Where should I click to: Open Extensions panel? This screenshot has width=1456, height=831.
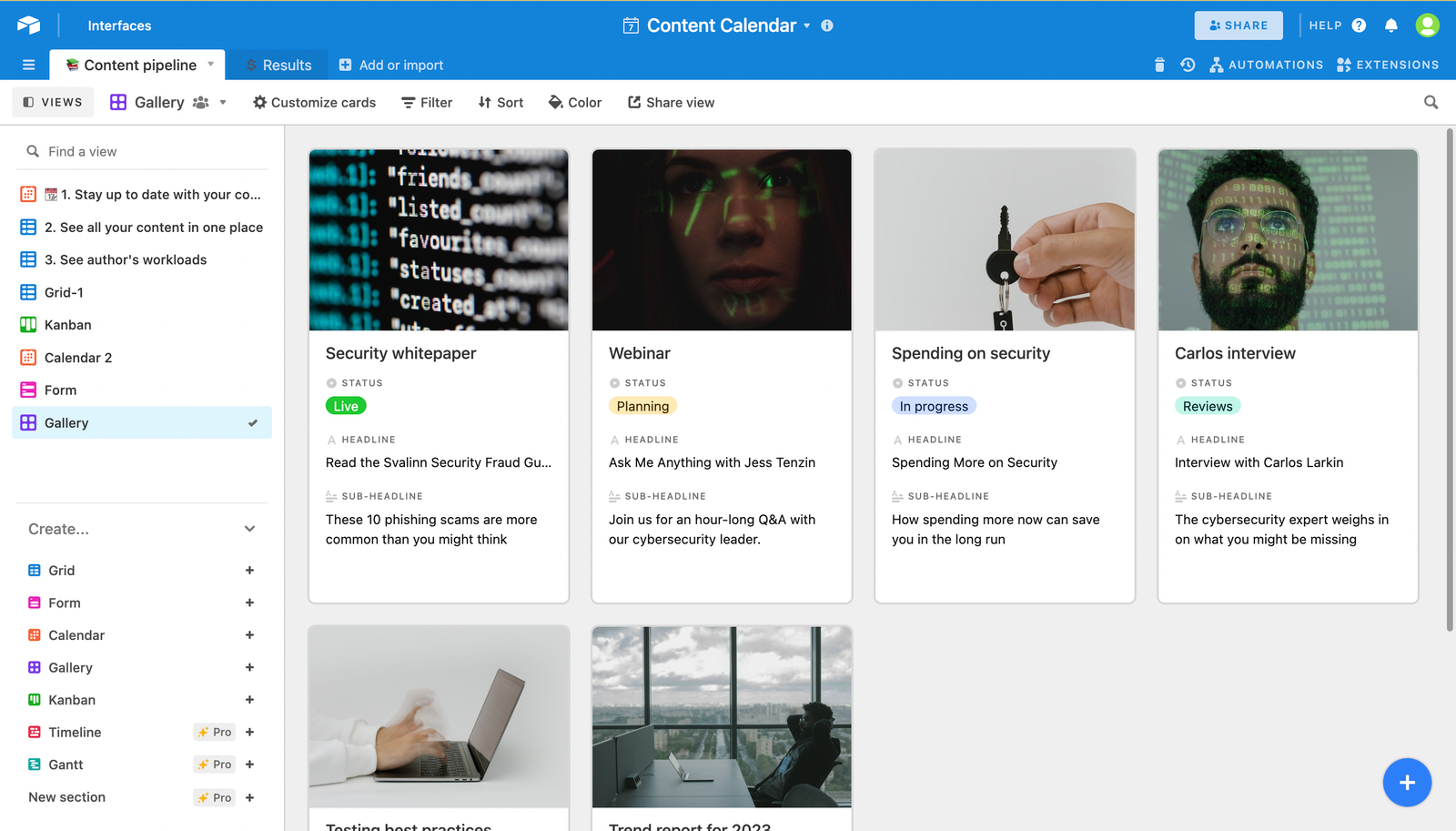click(1388, 65)
